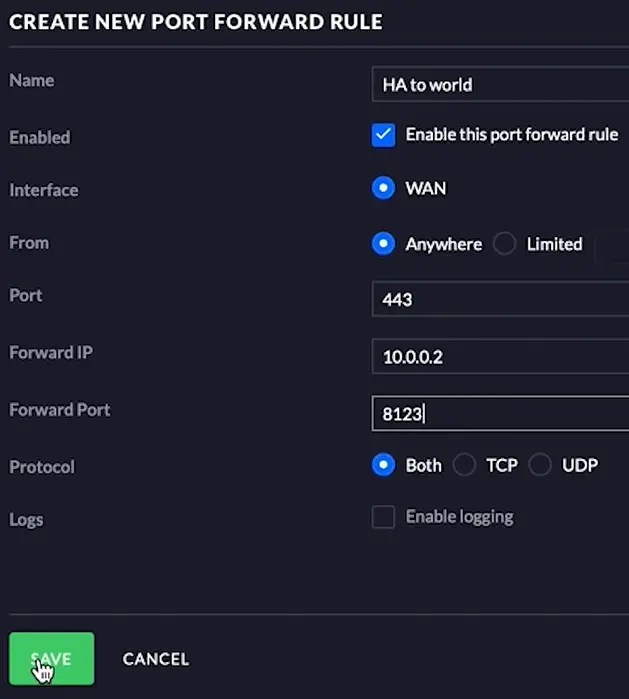
Task: Select the WAN interface radio button
Action: pyautogui.click(x=383, y=188)
